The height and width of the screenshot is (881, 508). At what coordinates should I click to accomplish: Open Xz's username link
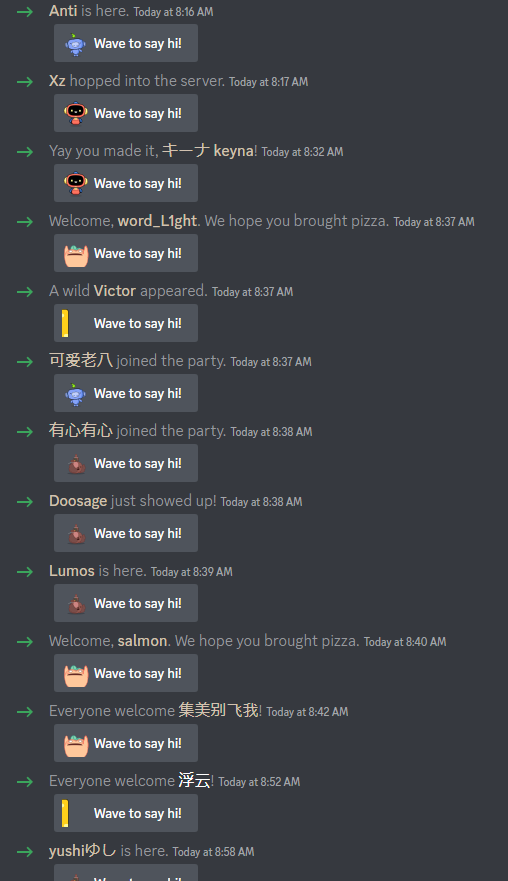tap(57, 81)
